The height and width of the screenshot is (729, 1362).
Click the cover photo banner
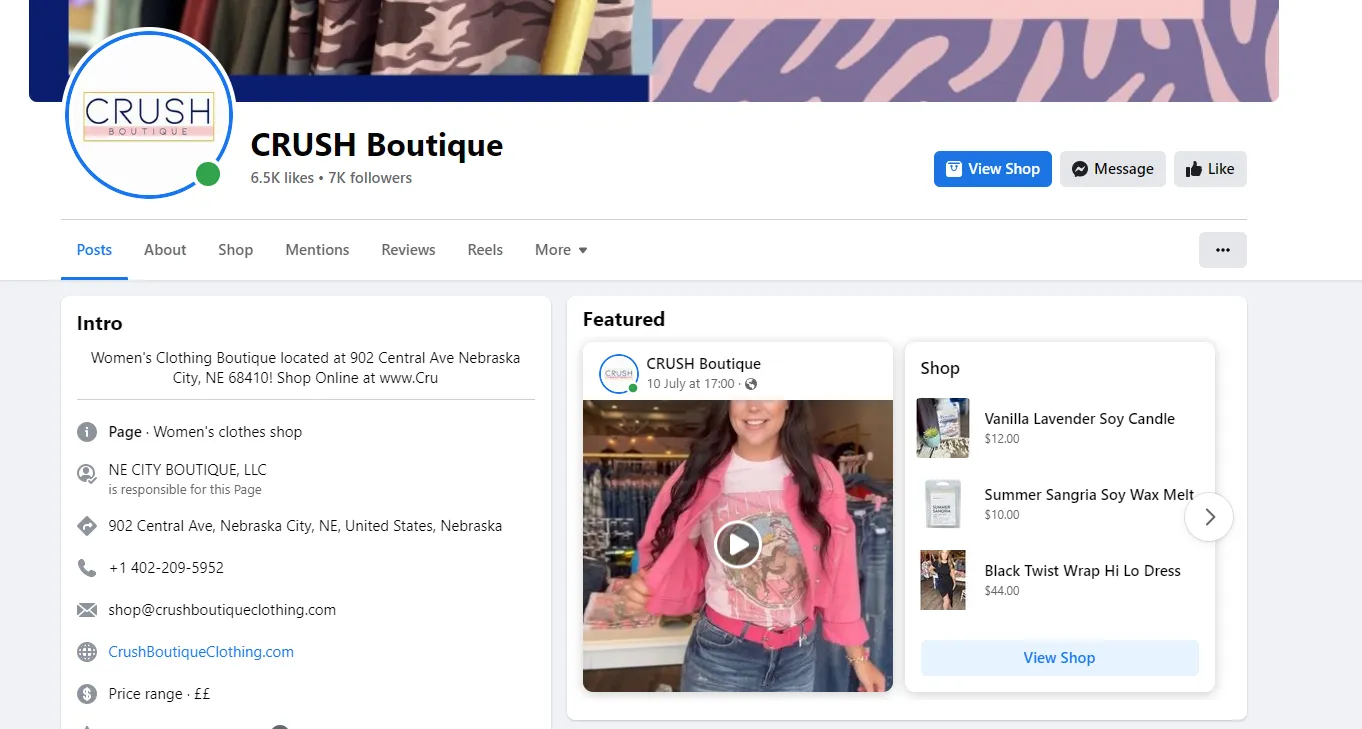(x=654, y=50)
